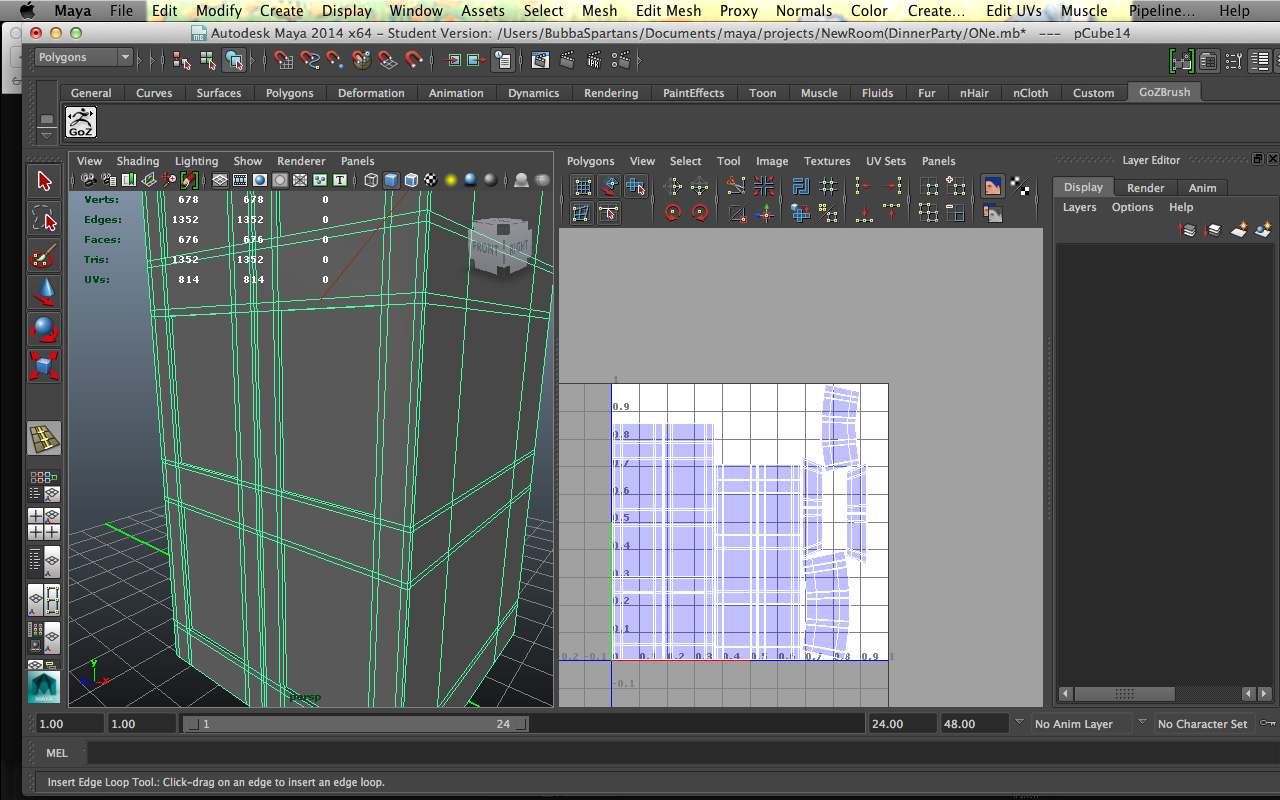Open the shelf options arrow menu

(46, 133)
